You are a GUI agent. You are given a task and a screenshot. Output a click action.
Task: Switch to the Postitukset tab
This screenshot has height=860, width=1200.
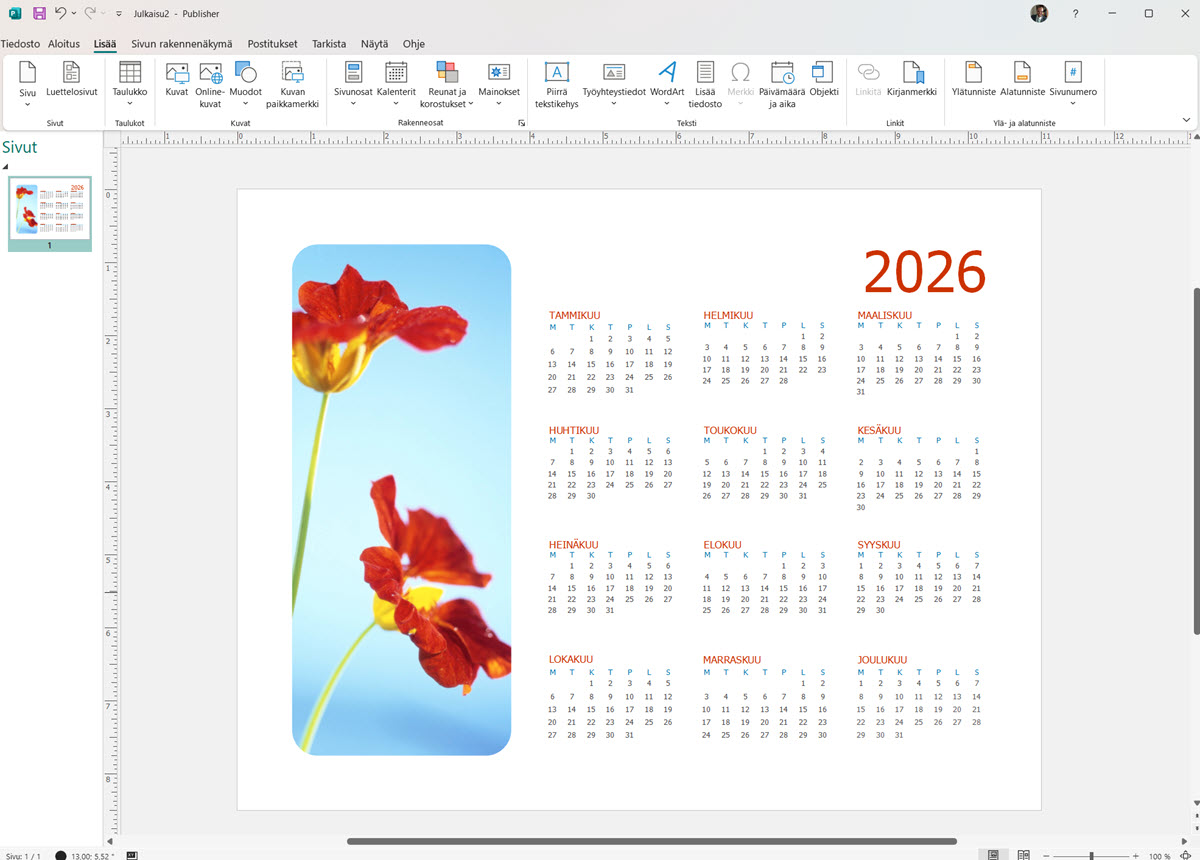click(272, 44)
